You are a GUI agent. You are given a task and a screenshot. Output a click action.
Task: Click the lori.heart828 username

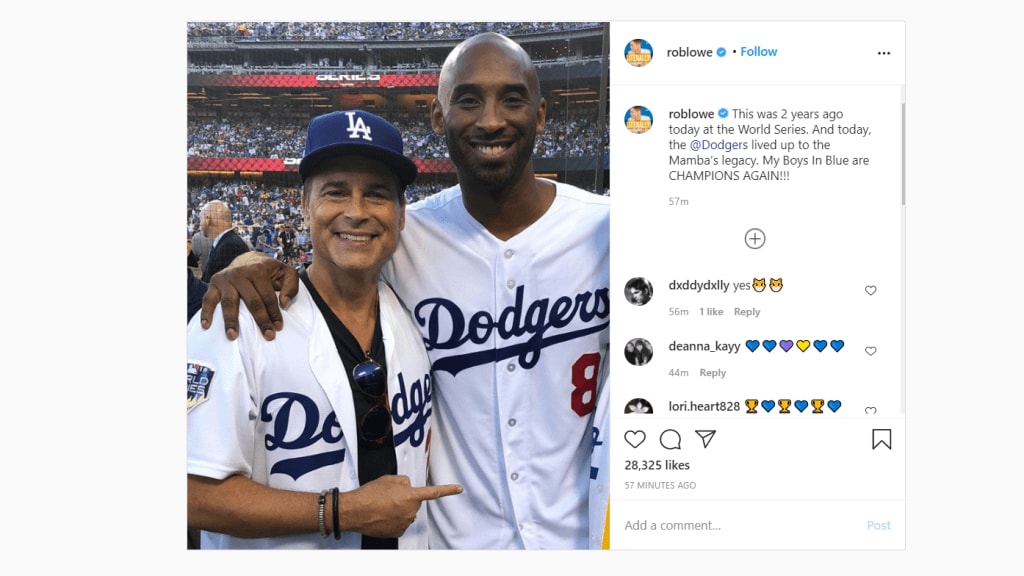click(704, 406)
